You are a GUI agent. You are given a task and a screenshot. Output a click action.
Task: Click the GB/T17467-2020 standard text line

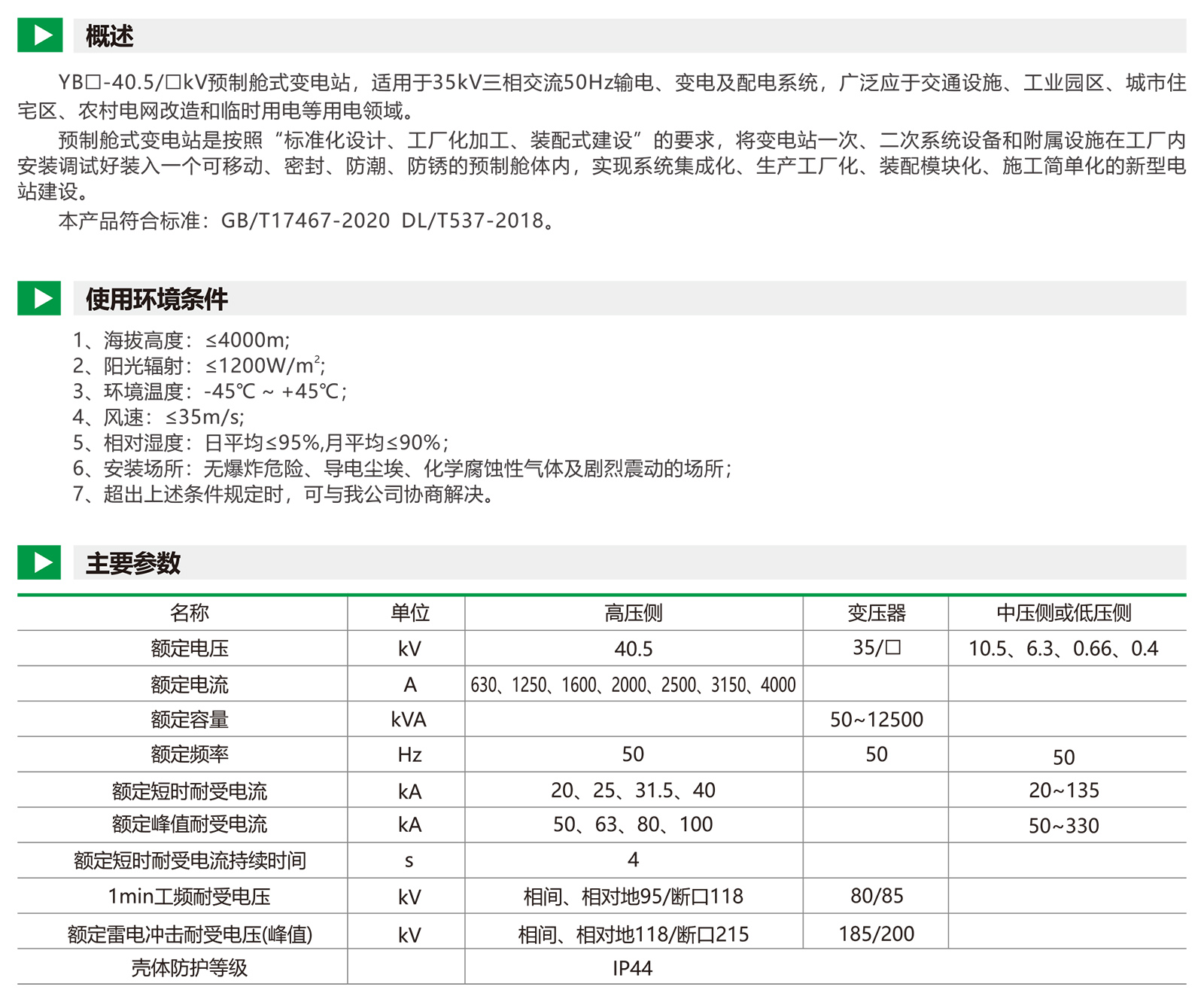[307, 221]
